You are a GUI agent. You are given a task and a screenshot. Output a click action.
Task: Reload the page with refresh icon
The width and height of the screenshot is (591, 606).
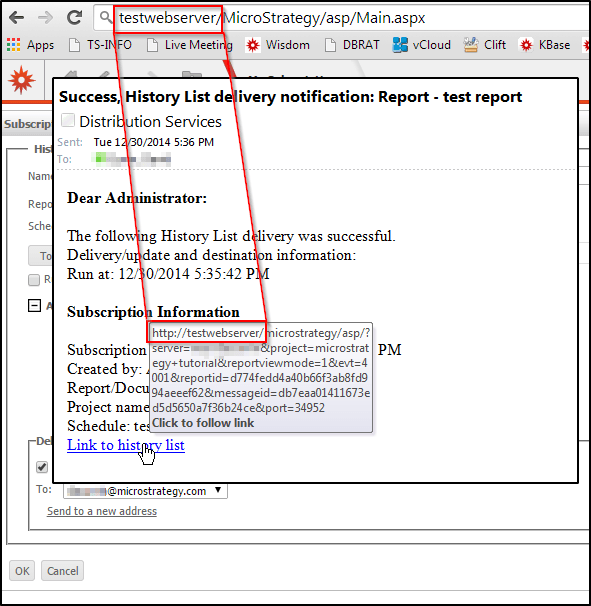(x=74, y=17)
